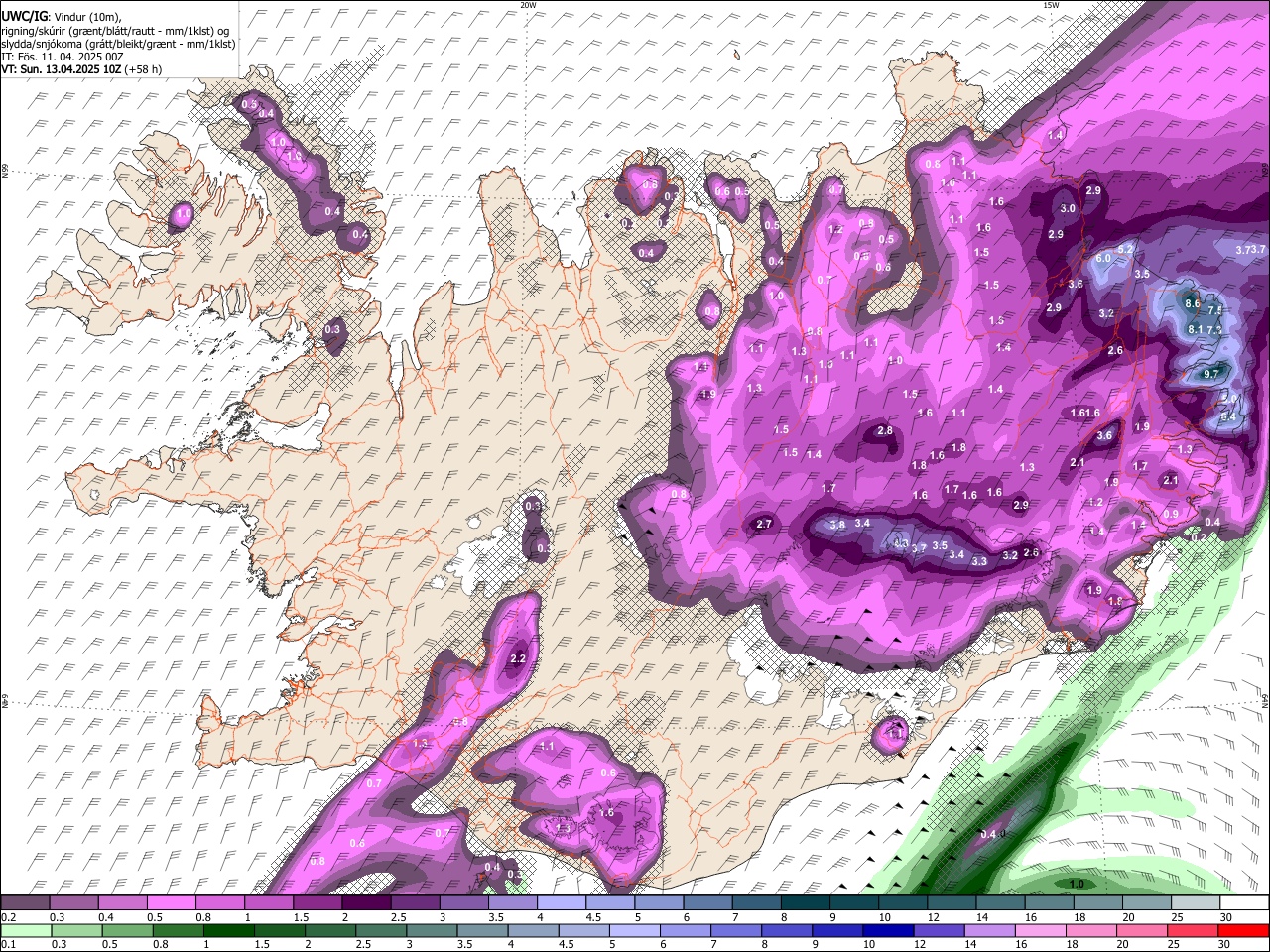Select the dark purple swatch labeled 2 in upper legend
1270x952 pixels.
pyautogui.click(x=366, y=903)
